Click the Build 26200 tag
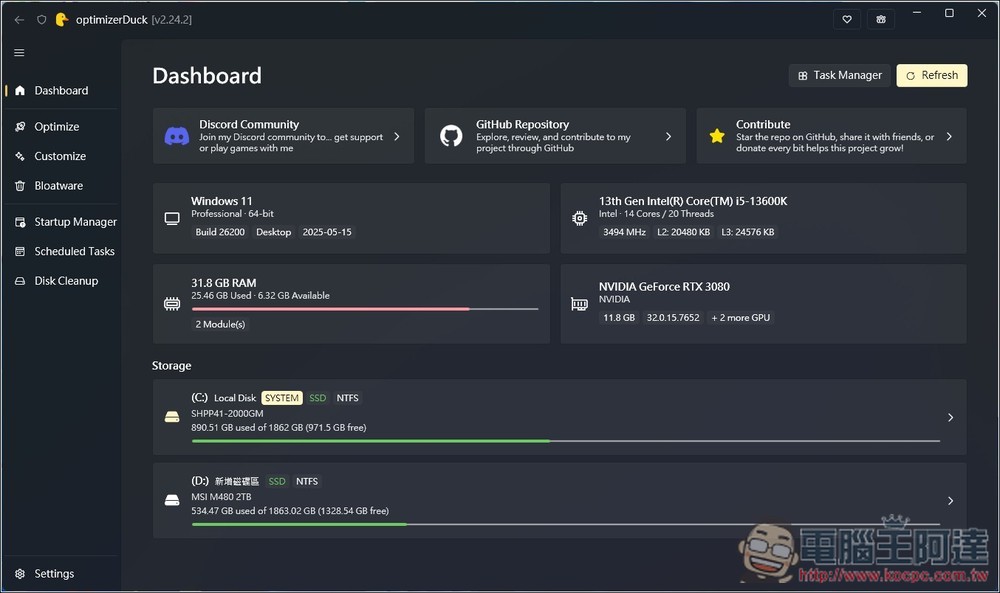This screenshot has height=593, width=1000. click(x=220, y=232)
